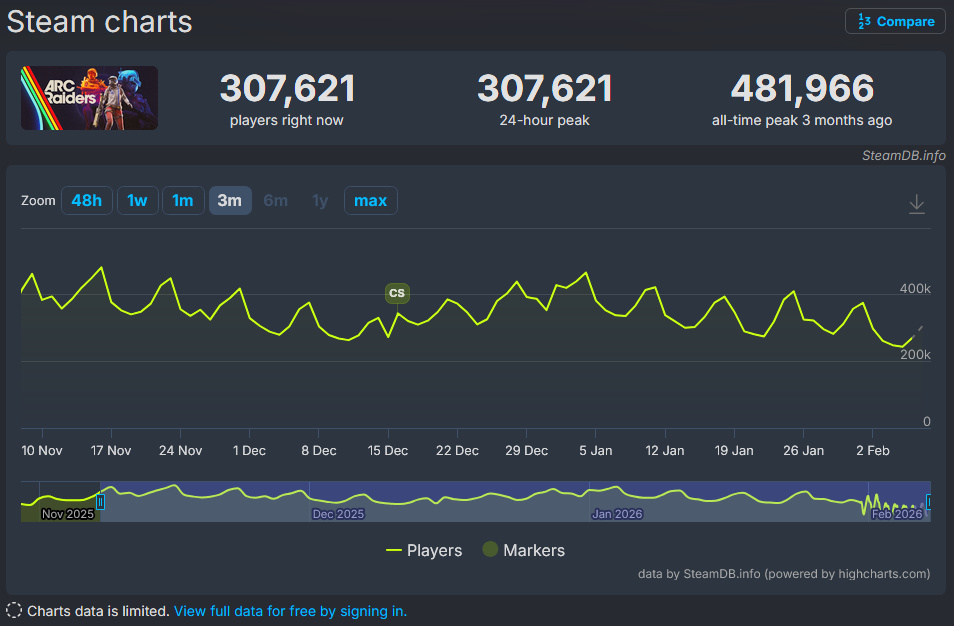
Task: Click the loading circle icon beside 'Charts data is limited'
Action: [x=14, y=610]
